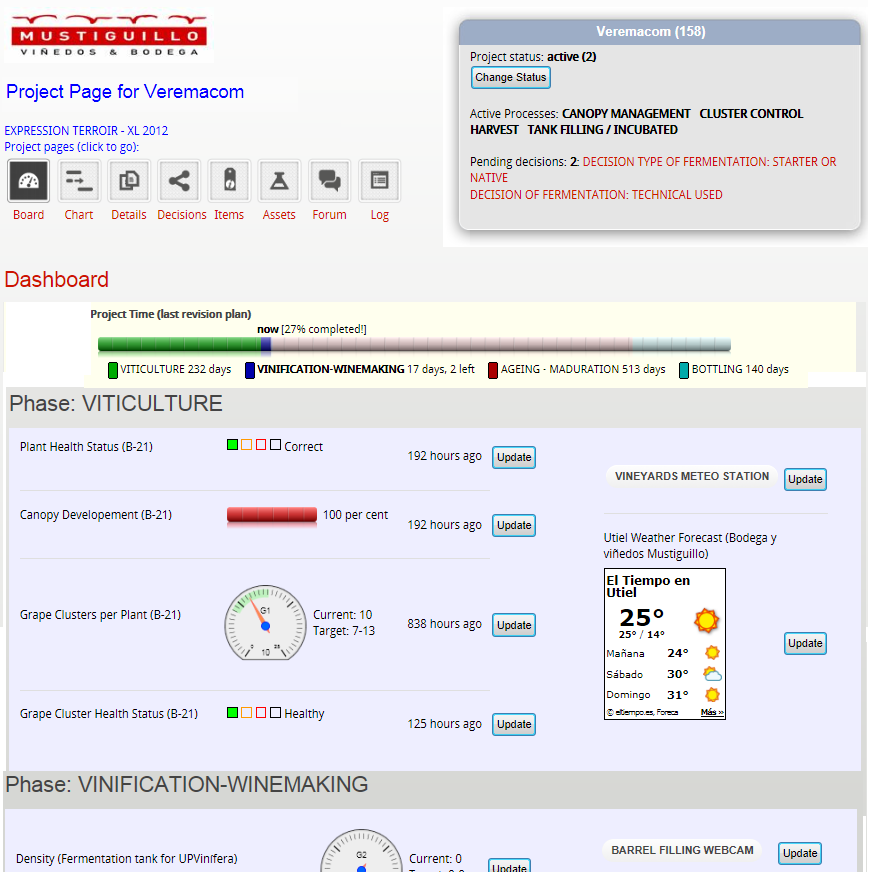Image resolution: width=870 pixels, height=872 pixels.
Task: Open the Assets flask icon
Action: point(279,181)
